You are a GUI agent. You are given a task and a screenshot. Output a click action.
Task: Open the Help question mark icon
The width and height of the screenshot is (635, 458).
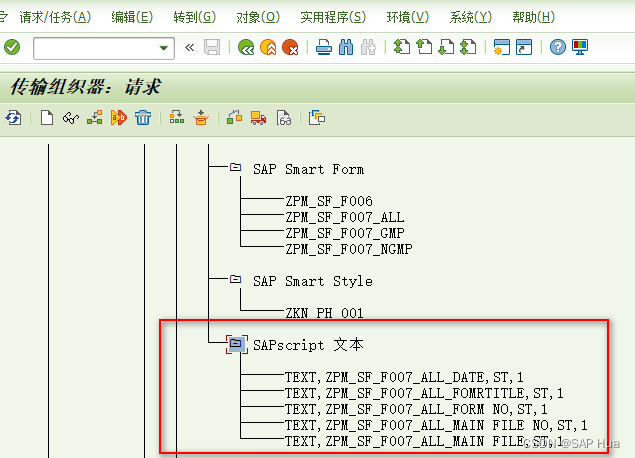tap(558, 47)
